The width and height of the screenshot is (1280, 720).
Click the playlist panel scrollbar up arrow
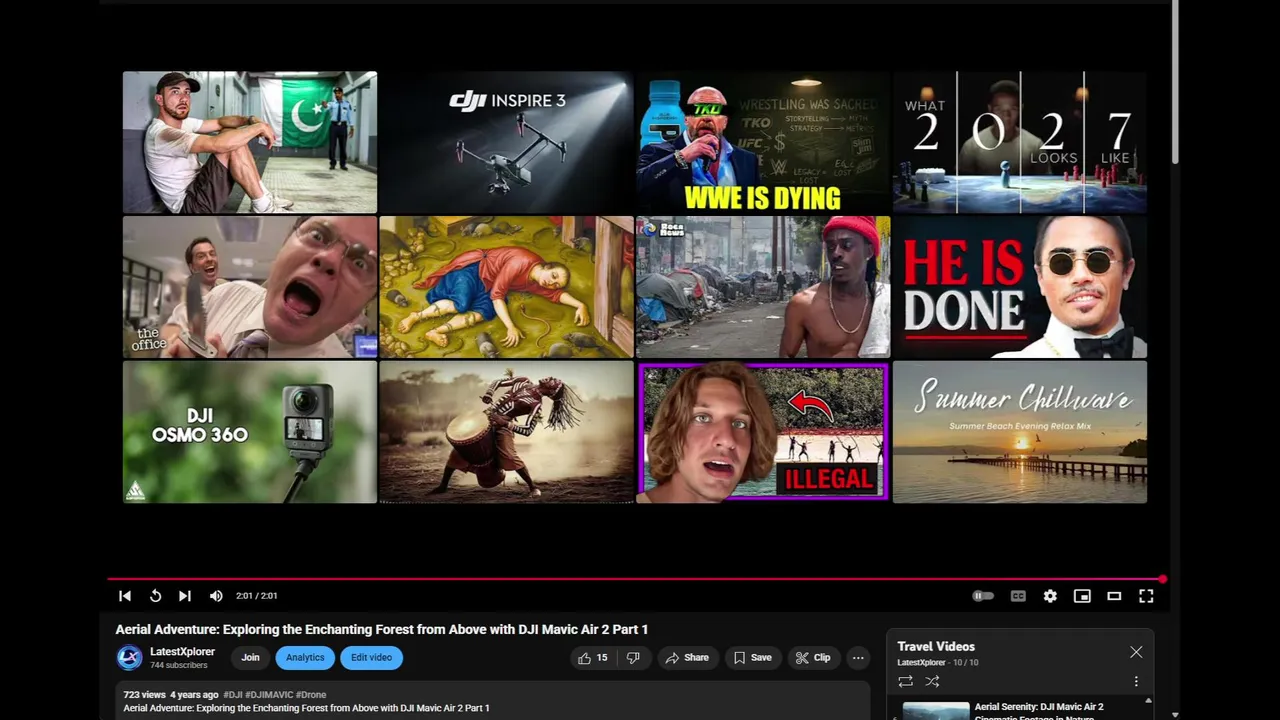tap(1148, 701)
